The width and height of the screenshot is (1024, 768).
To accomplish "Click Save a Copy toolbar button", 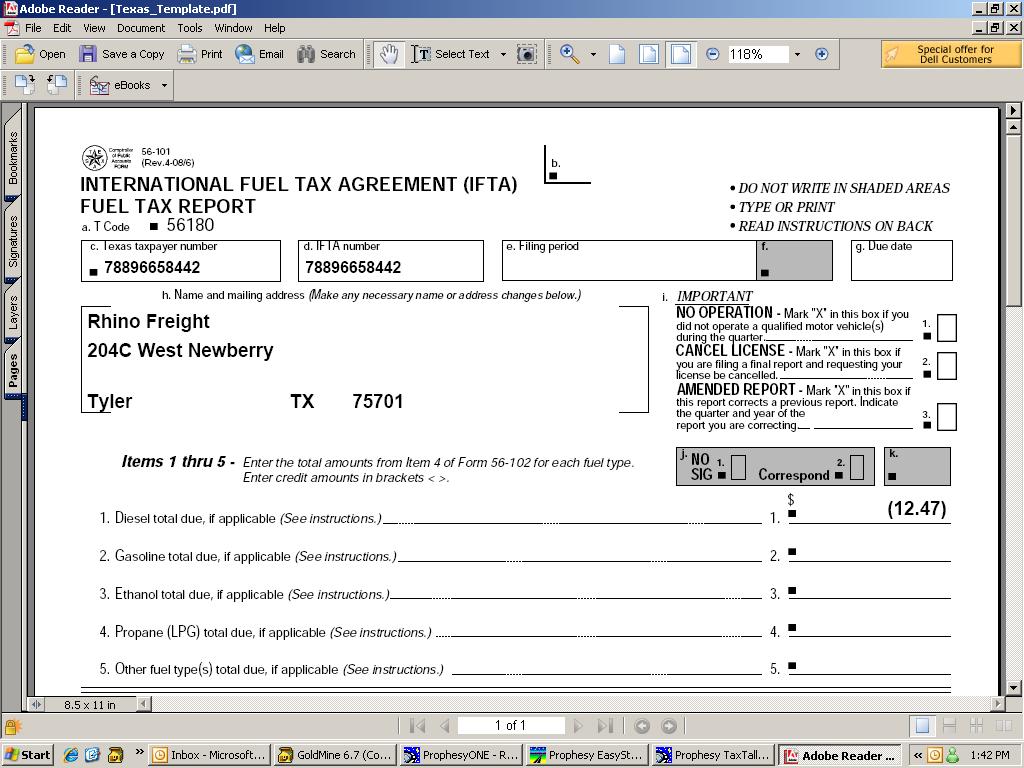I will 122,54.
